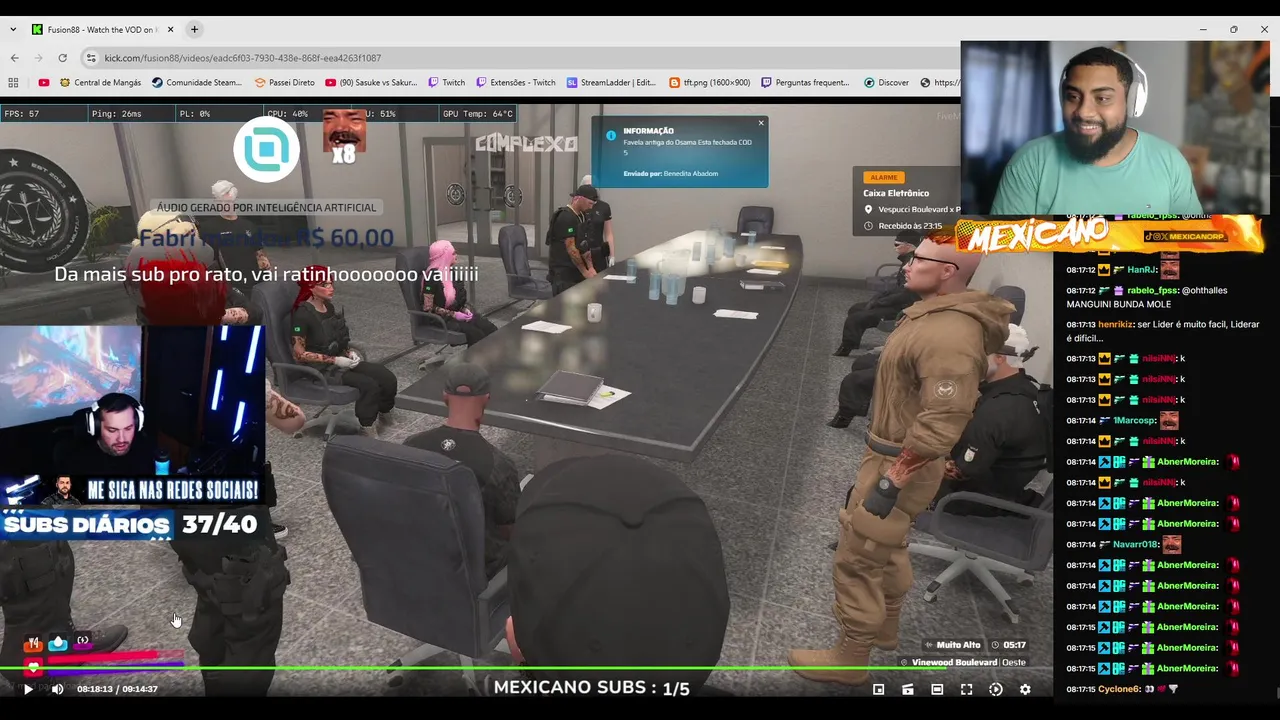Open picture-in-picture from player controls

pyautogui.click(x=879, y=689)
